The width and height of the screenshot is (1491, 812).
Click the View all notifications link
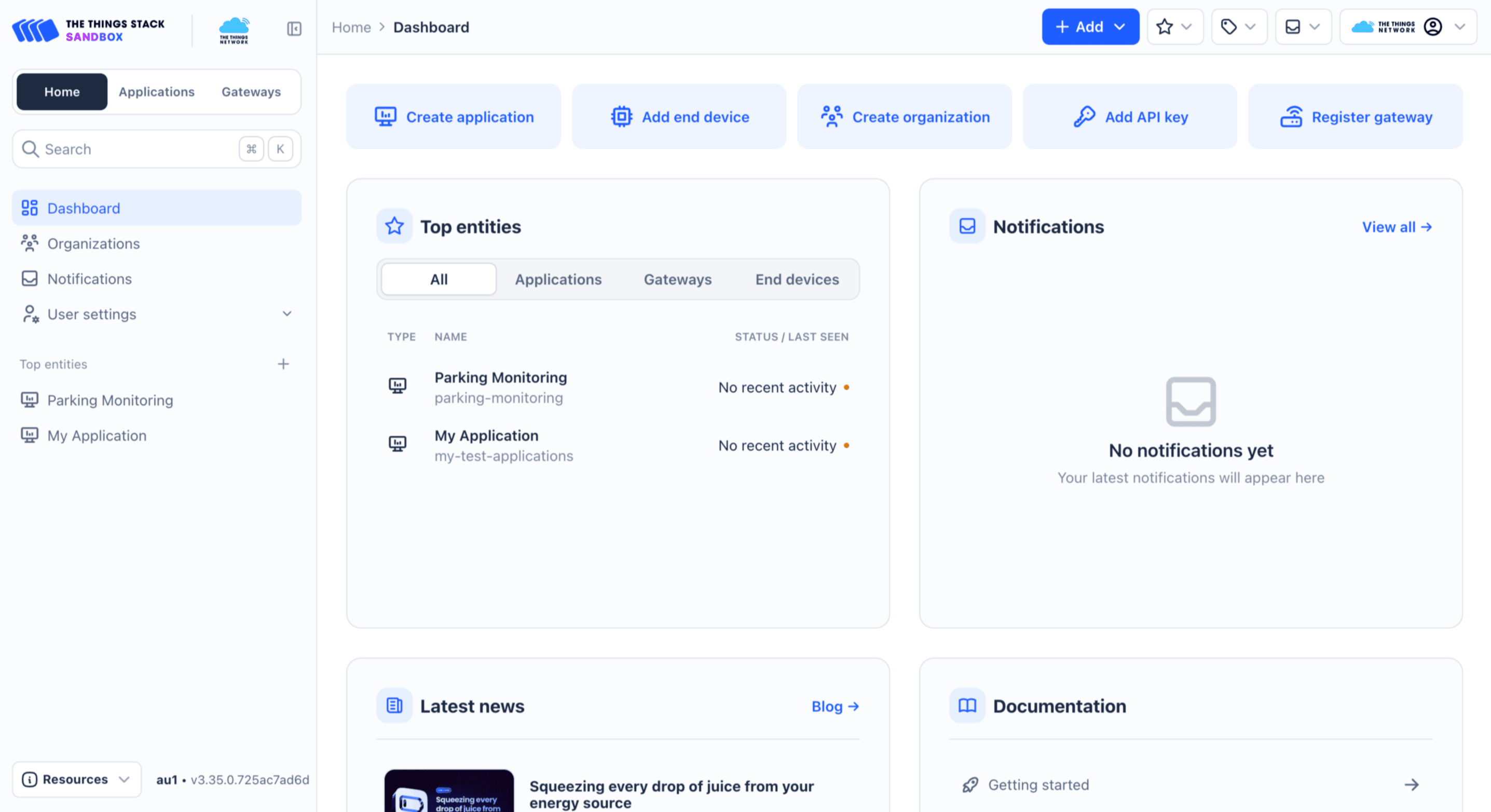coord(1396,227)
